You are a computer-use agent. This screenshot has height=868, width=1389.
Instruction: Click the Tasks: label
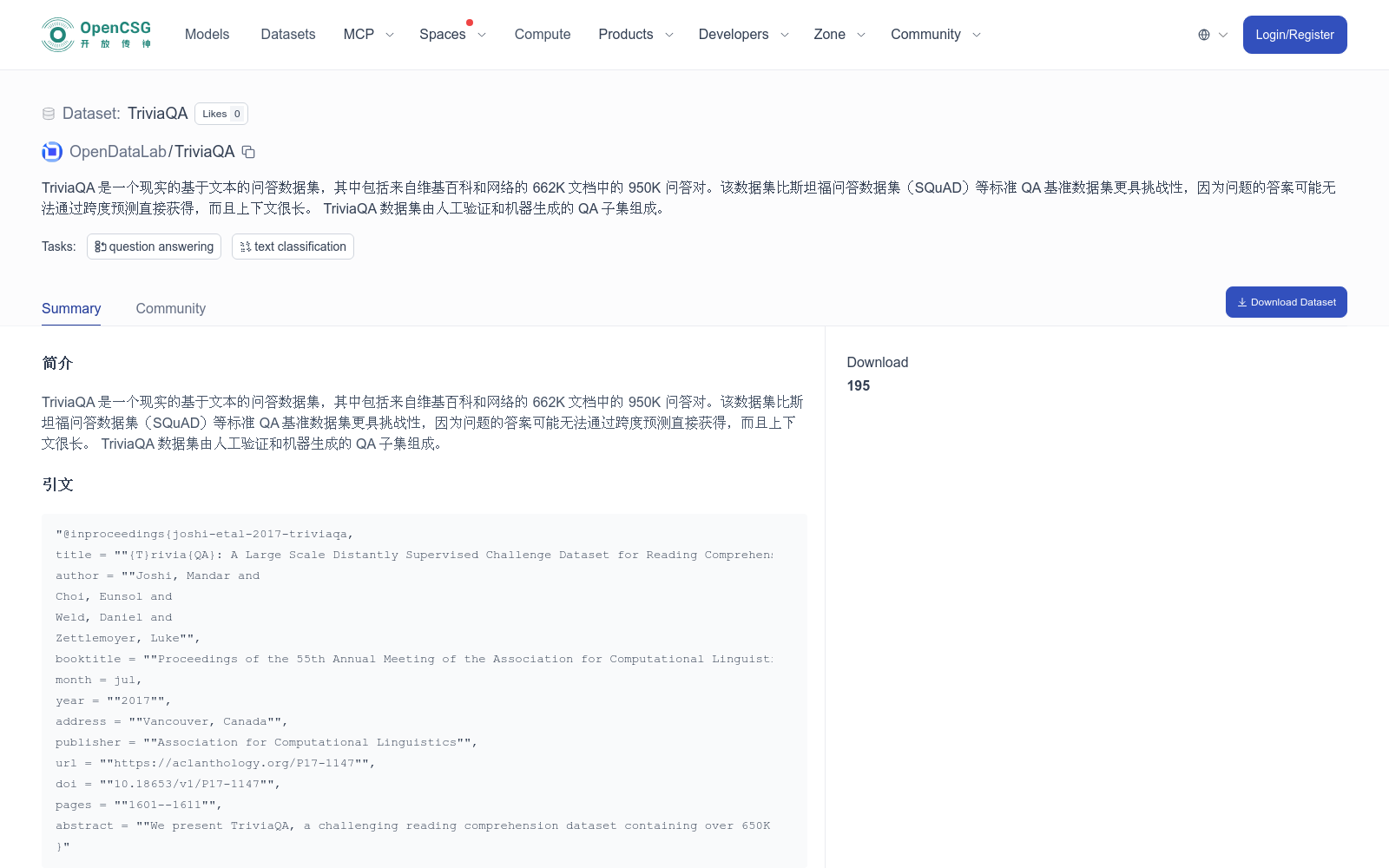(x=59, y=247)
